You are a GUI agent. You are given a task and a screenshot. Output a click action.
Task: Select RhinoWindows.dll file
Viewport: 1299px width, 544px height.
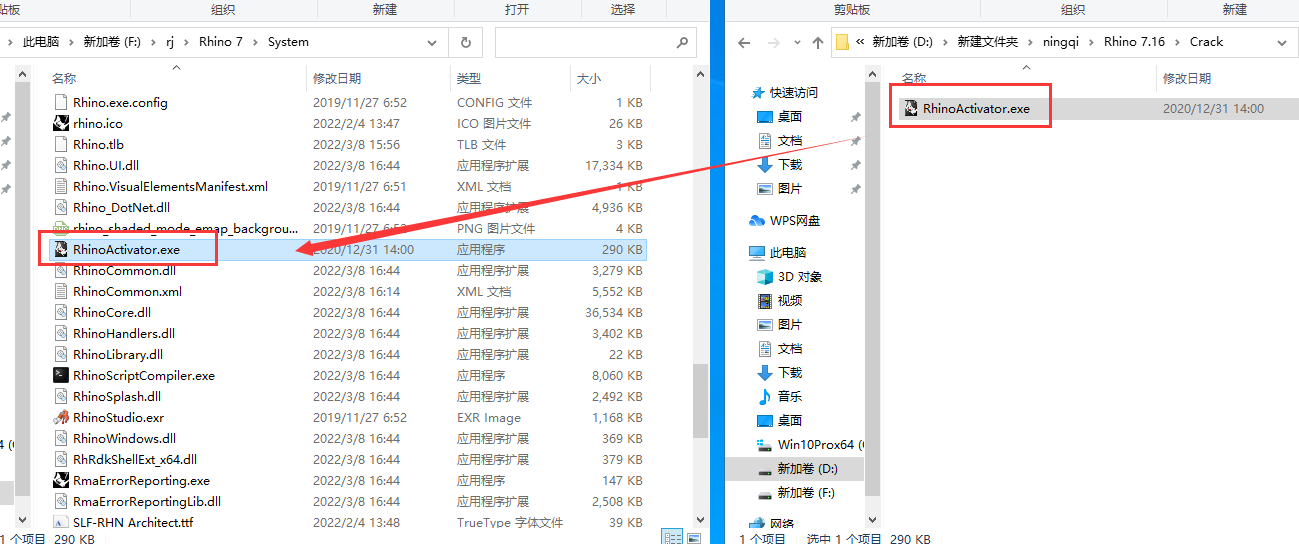click(x=124, y=438)
